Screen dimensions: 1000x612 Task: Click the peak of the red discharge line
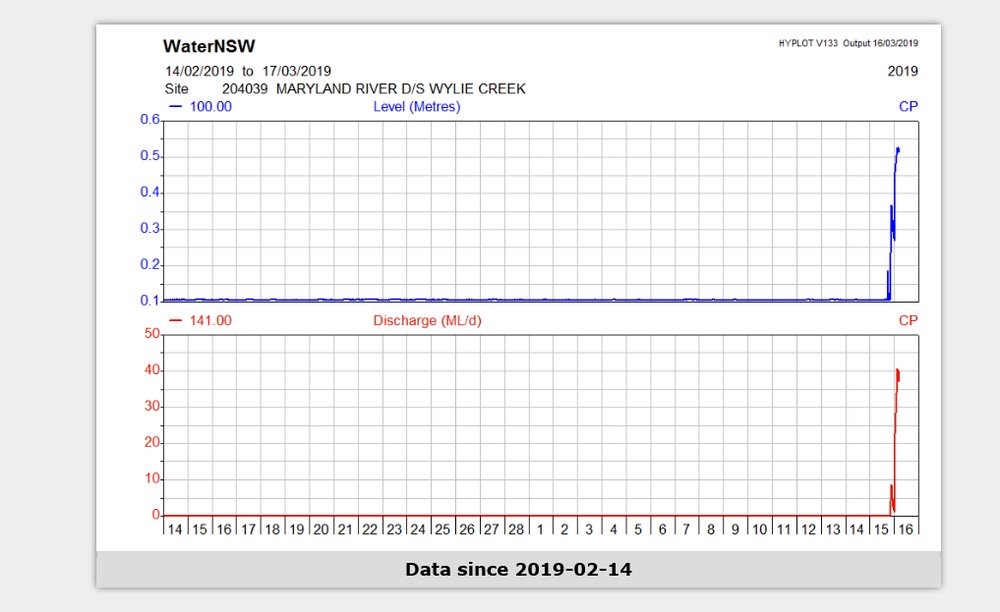pos(898,370)
